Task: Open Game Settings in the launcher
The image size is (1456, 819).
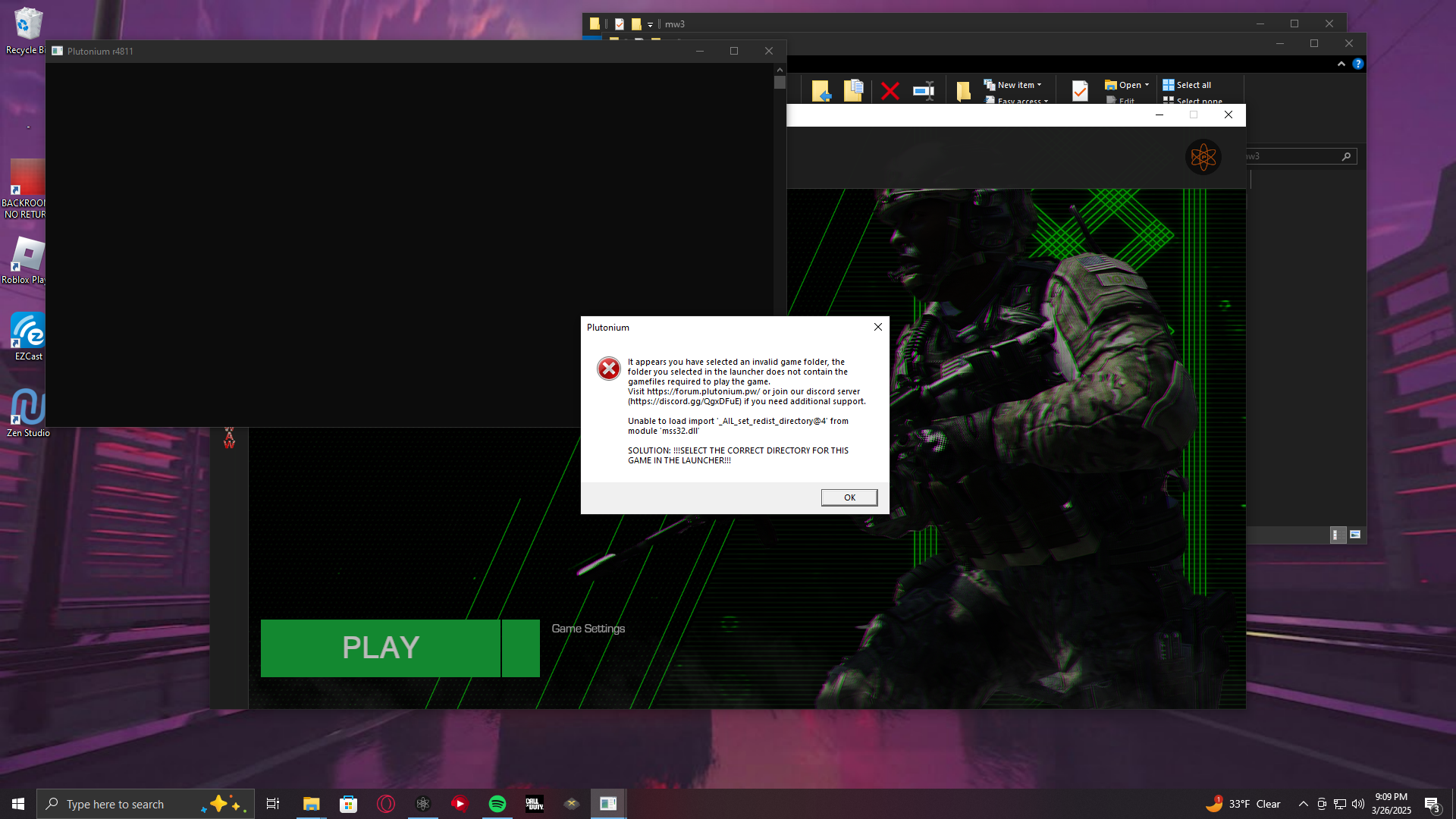Action: tap(588, 629)
